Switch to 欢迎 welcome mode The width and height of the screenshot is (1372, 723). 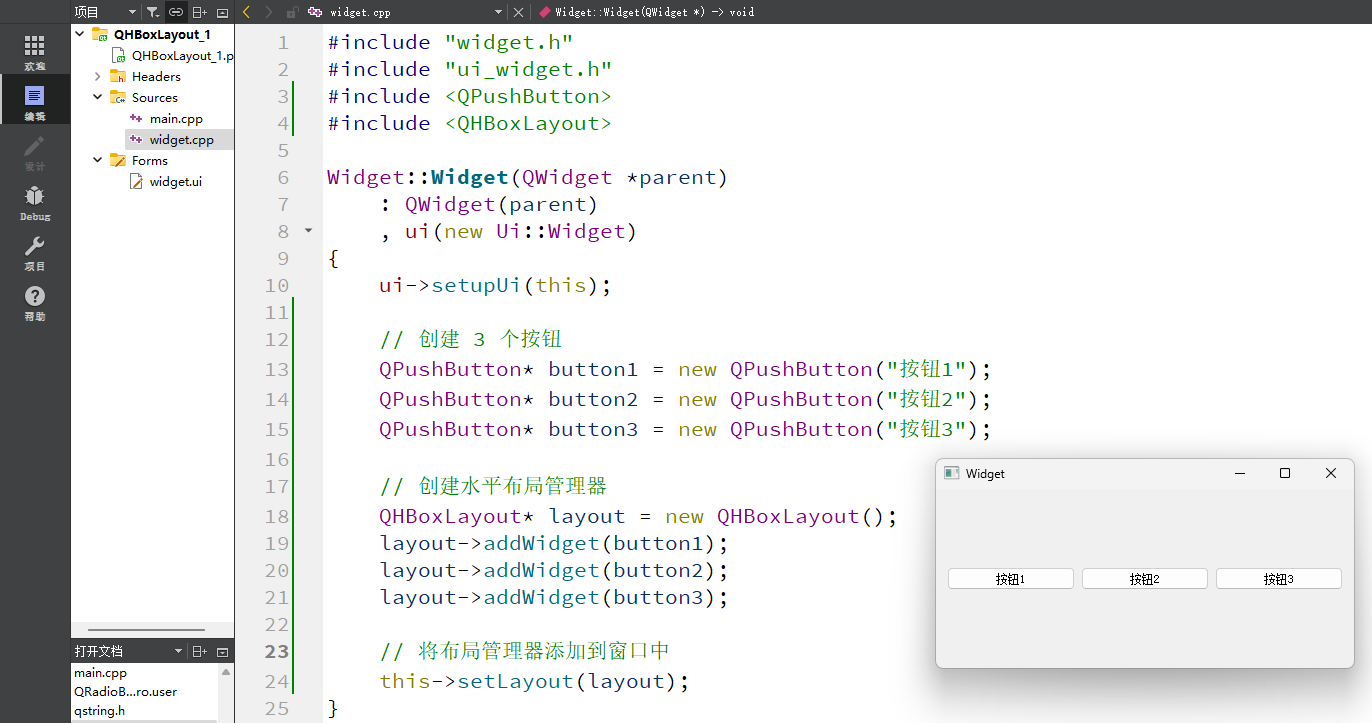tap(34, 48)
